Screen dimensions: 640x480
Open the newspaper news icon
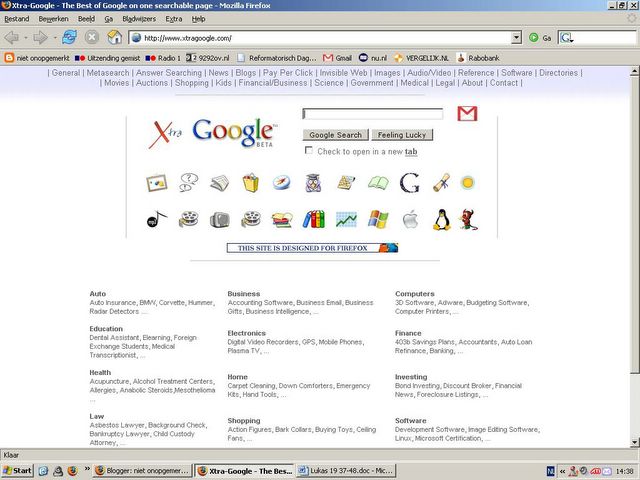click(220, 183)
